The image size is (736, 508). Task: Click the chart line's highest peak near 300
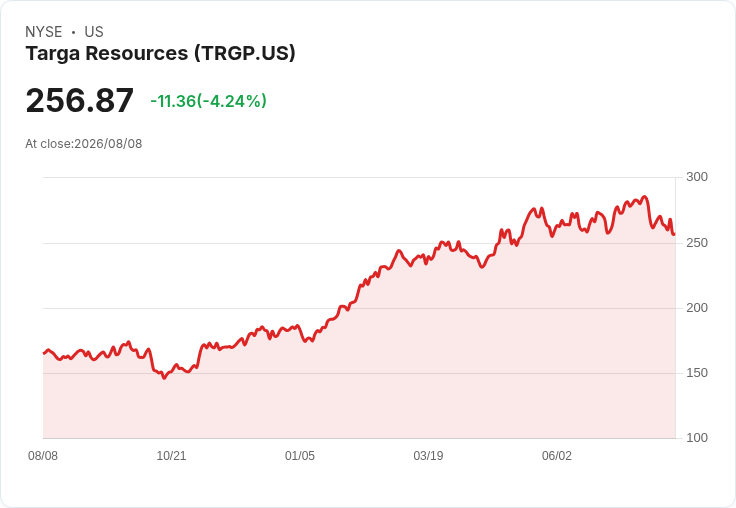click(x=645, y=197)
